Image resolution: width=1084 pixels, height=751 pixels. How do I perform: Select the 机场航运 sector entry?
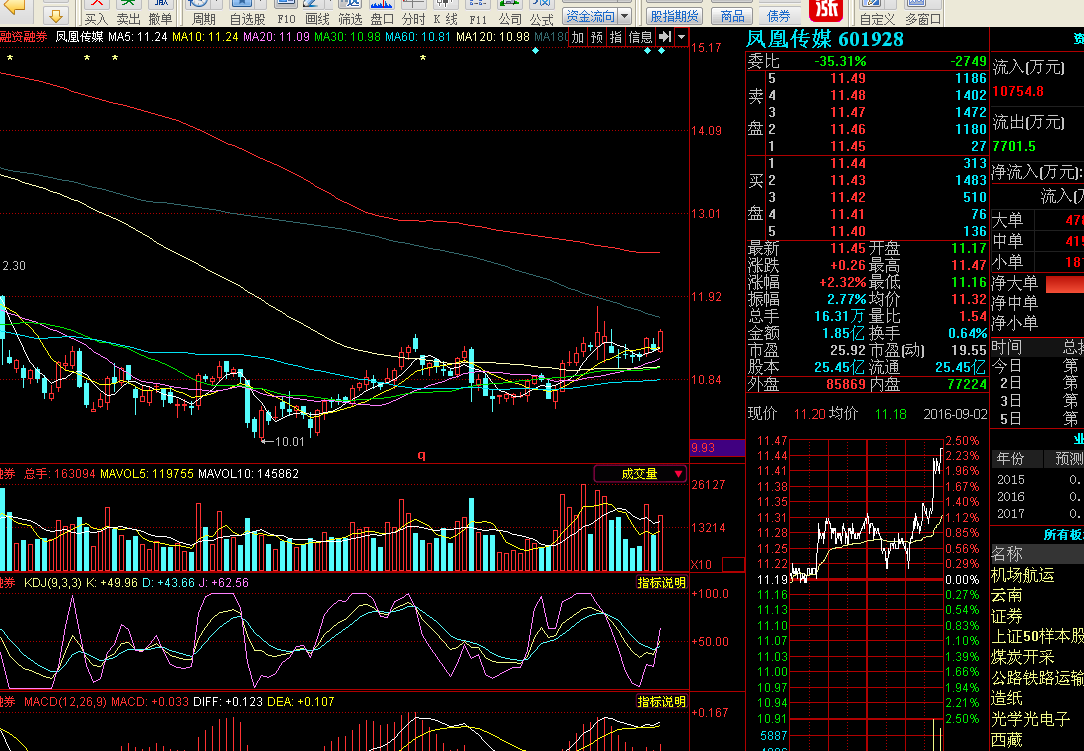(x=1022, y=575)
